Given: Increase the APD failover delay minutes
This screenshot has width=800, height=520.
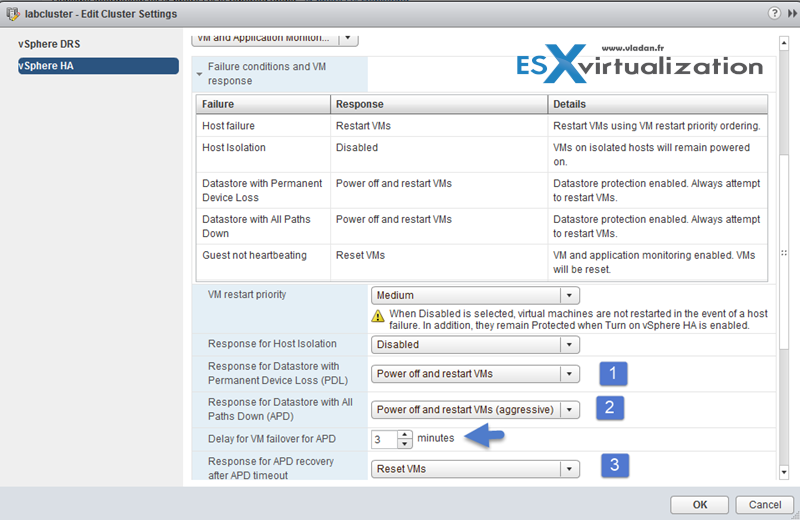Looking at the screenshot, I should (405, 435).
